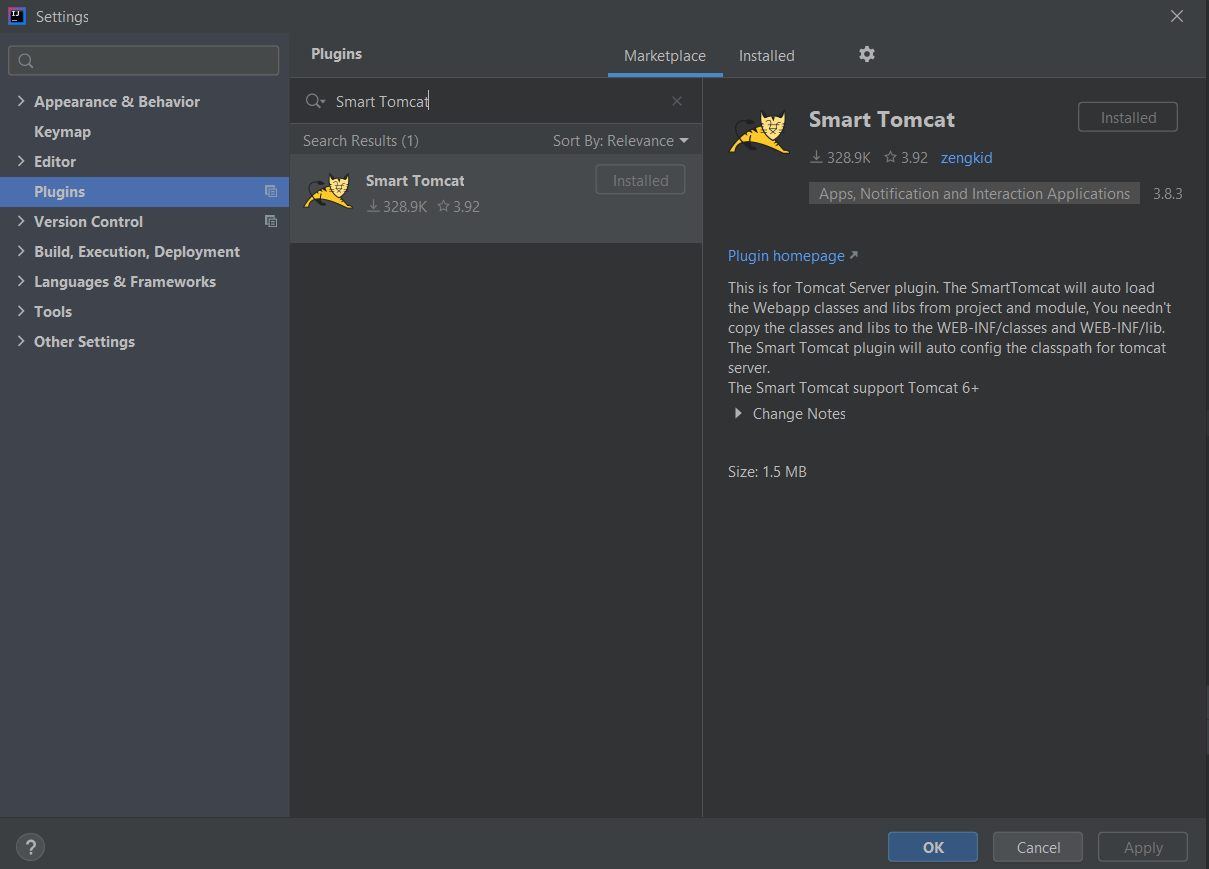Viewport: 1209px width, 869px height.
Task: Select Version Control label
Action: [88, 222]
